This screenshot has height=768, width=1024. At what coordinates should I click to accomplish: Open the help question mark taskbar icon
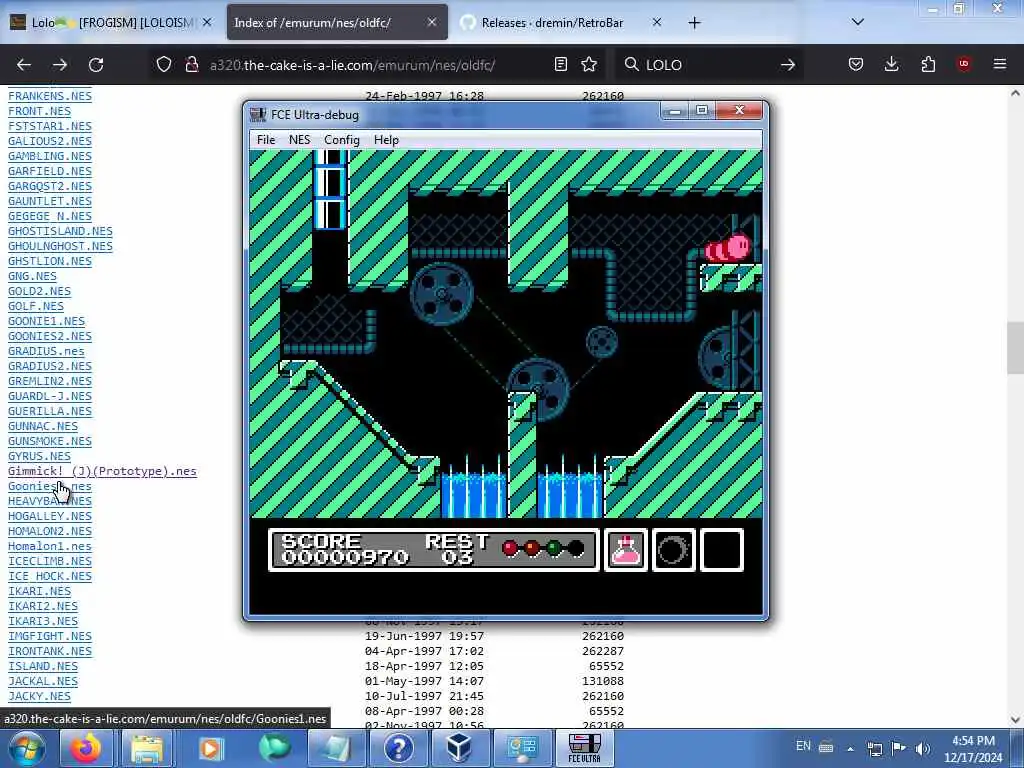click(398, 748)
